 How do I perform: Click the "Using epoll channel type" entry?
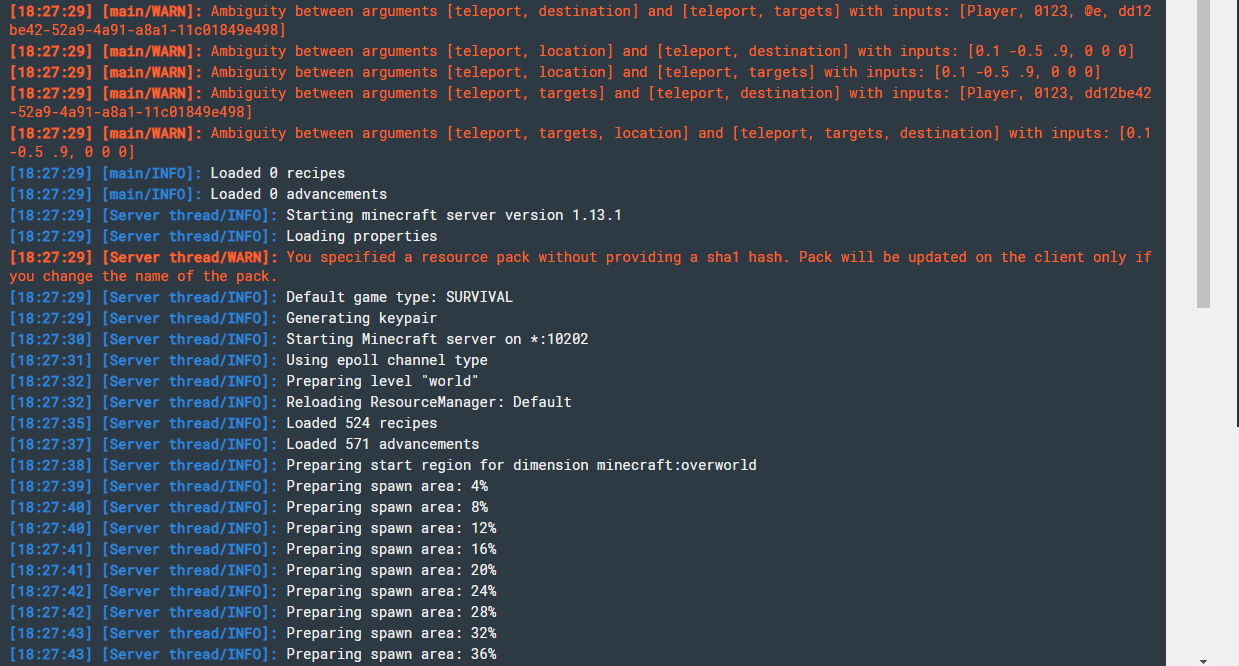[x=248, y=360]
